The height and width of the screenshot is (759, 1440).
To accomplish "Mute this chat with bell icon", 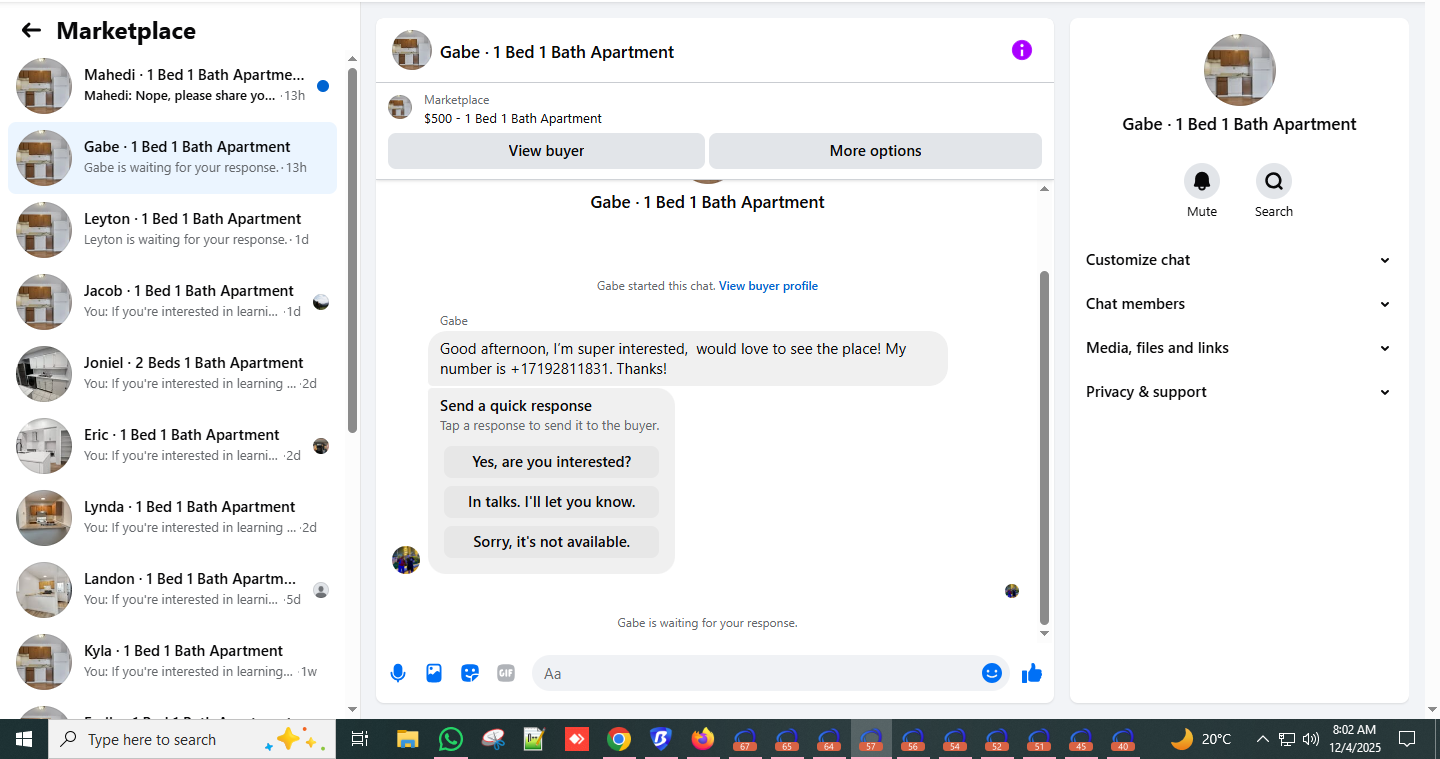I will coord(1202,181).
